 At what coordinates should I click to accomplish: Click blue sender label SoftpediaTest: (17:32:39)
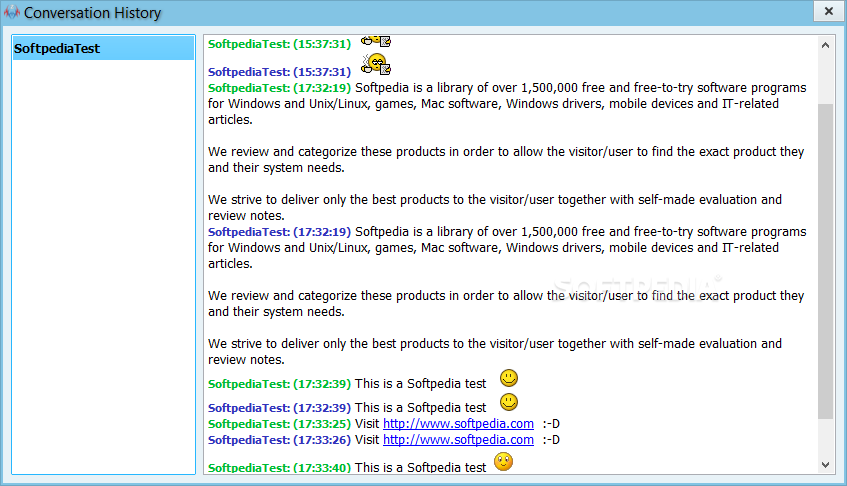click(x=279, y=408)
